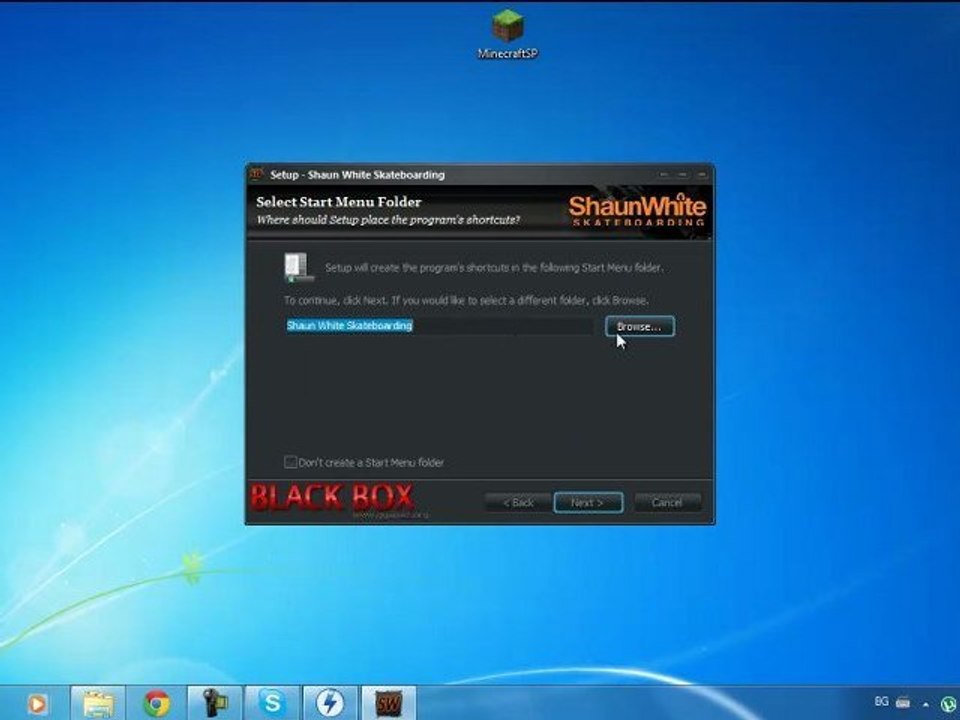Open Windows Explorer folder icon in the taskbar
This screenshot has height=720, width=960.
tap(98, 703)
